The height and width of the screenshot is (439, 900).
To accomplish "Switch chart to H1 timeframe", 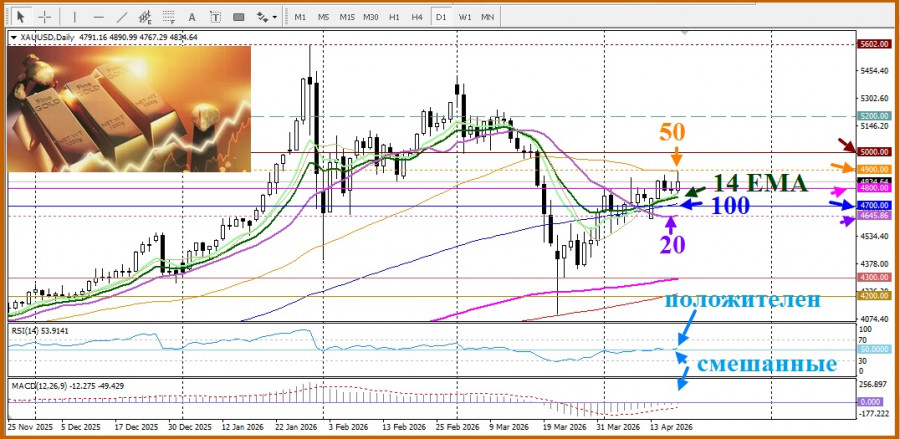I will (394, 17).
